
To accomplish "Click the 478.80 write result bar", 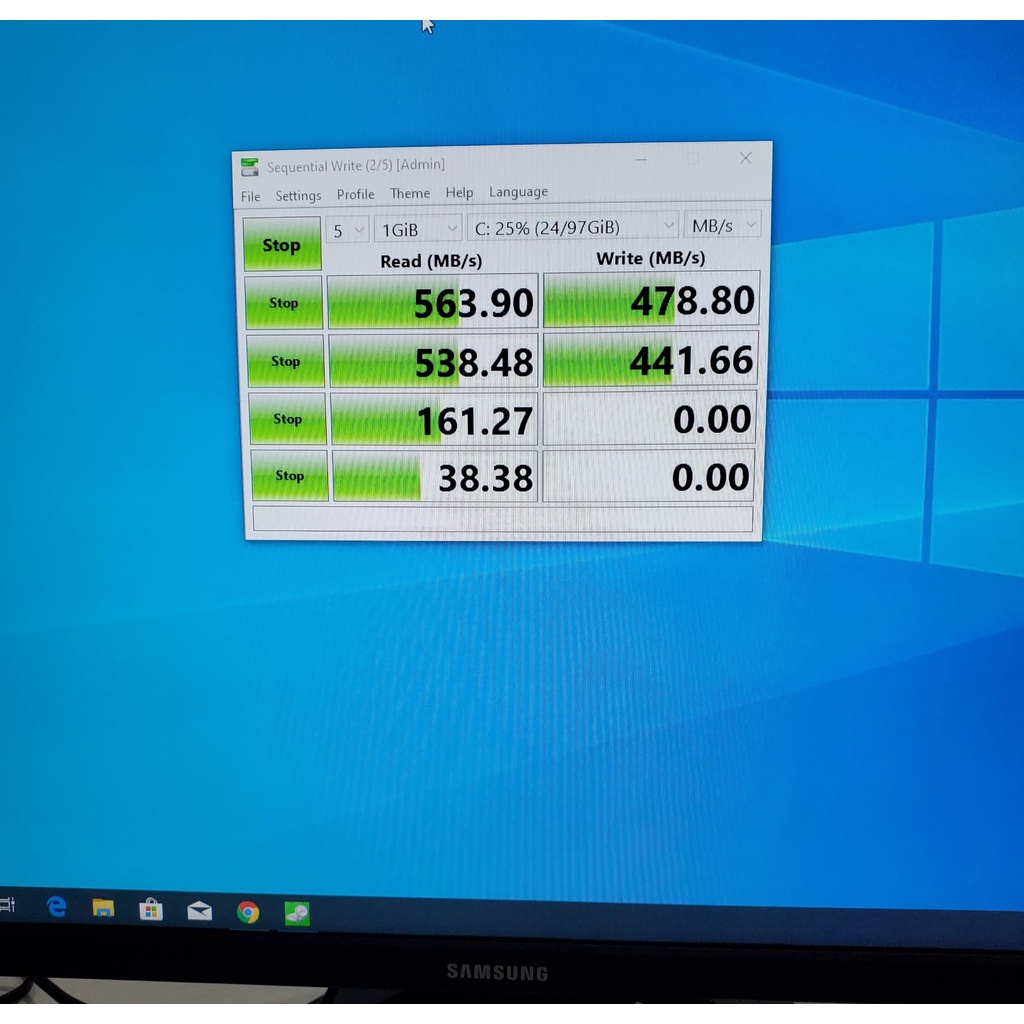I will 651,300.
